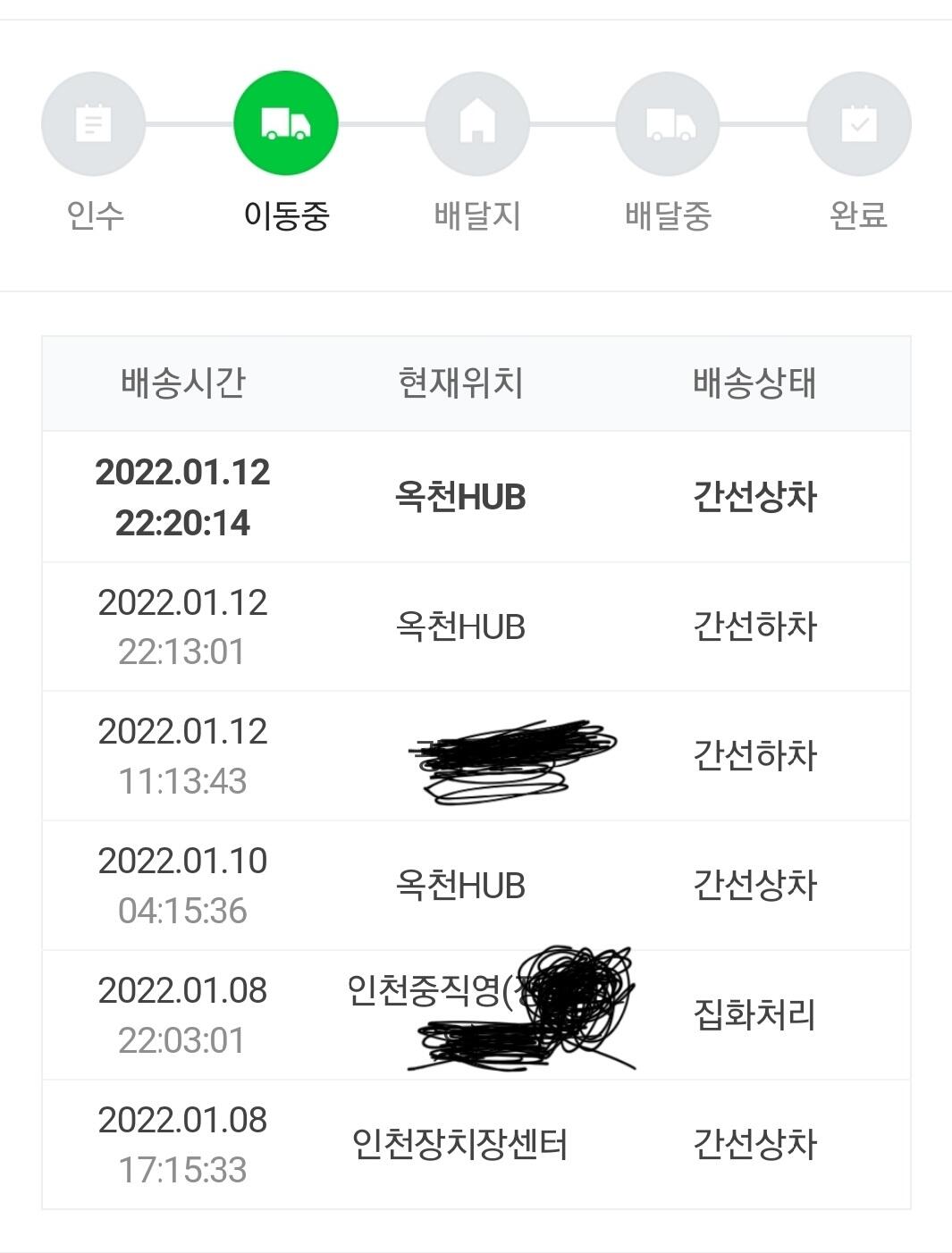Click the 현재위치 column header
Image resolution: width=952 pixels, height=1253 pixels.
tap(460, 383)
